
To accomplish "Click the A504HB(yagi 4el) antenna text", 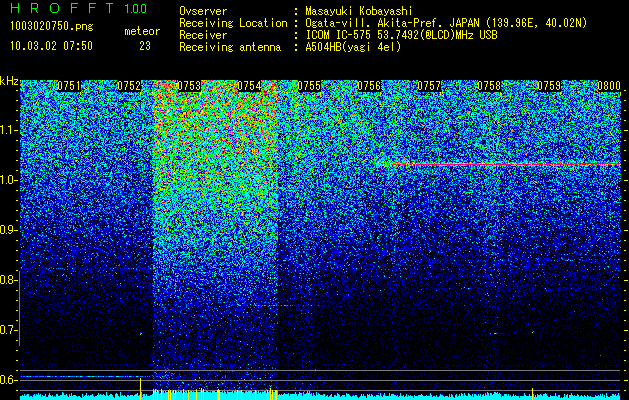I will pyautogui.click(x=353, y=47).
